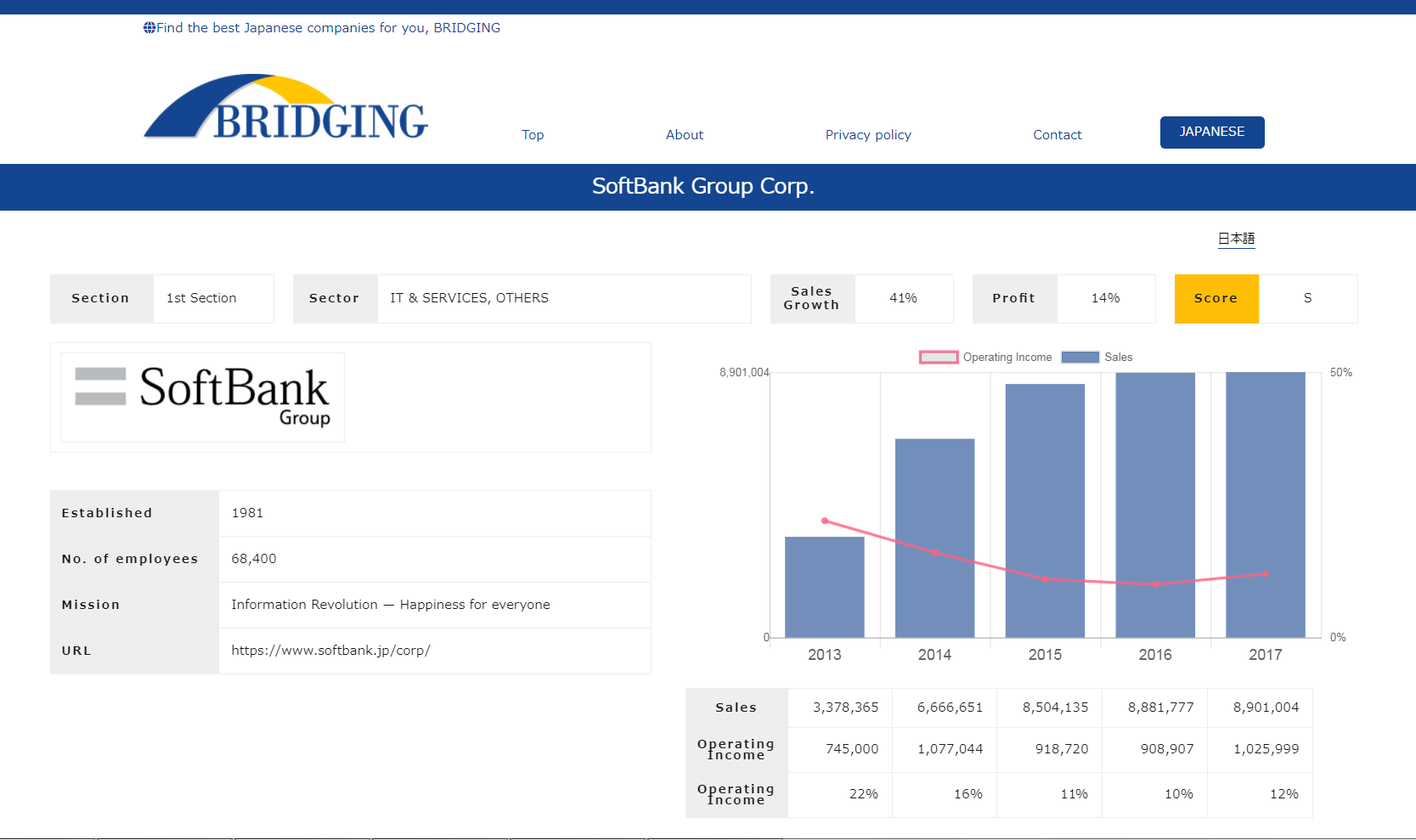Select the operating income 1,025,999
The image size is (1416, 840).
coord(1266,749)
